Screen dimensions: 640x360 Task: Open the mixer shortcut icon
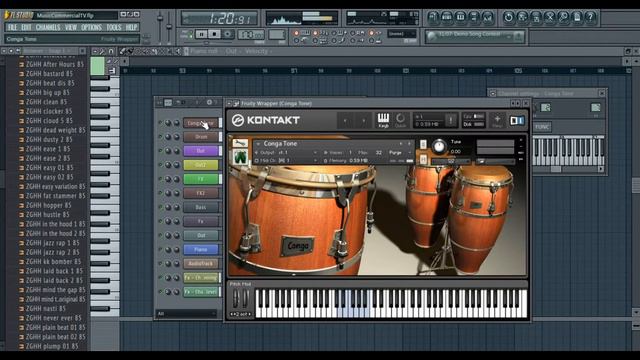click(487, 18)
